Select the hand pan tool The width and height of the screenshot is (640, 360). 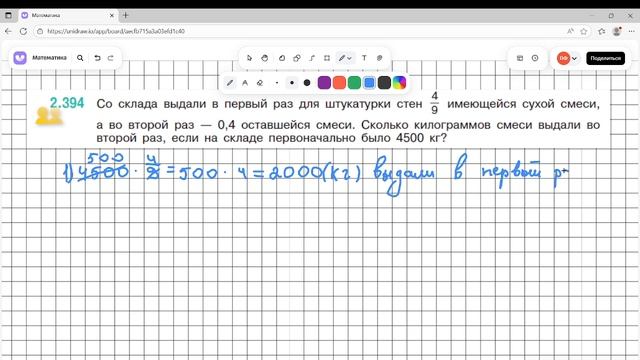click(x=264, y=58)
